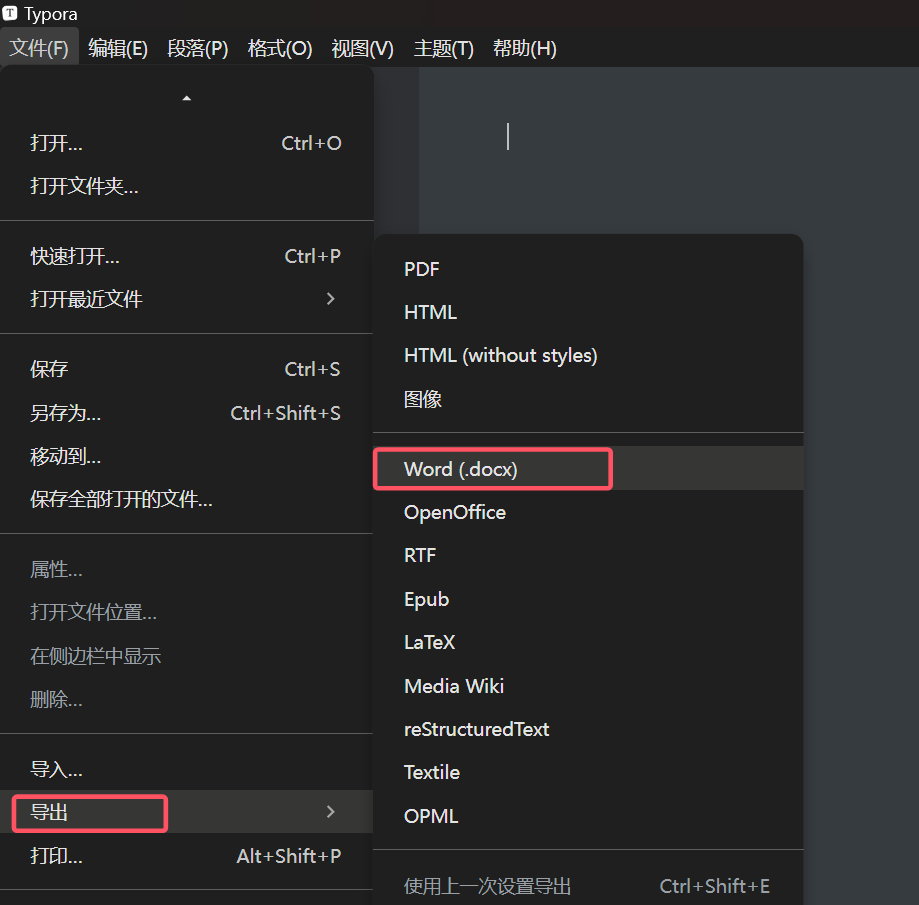Screen dimensions: 919x905
Task: Open the 帮助(H) menu
Action: point(525,48)
